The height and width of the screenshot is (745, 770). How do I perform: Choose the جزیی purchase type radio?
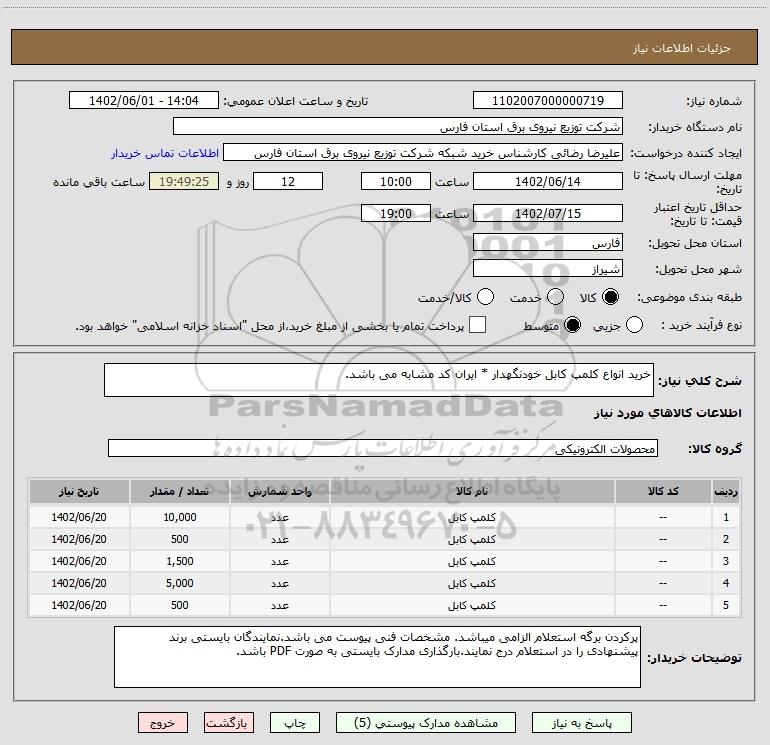pyautogui.click(x=634, y=325)
